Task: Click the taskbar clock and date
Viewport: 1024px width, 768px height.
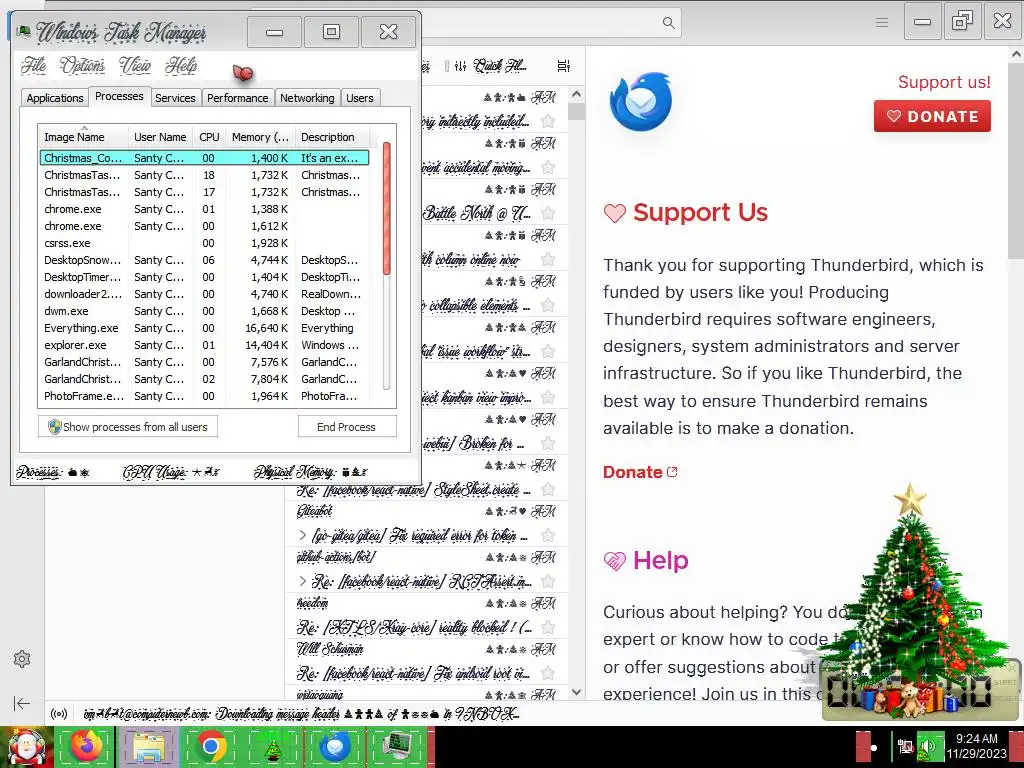Action: 977,746
